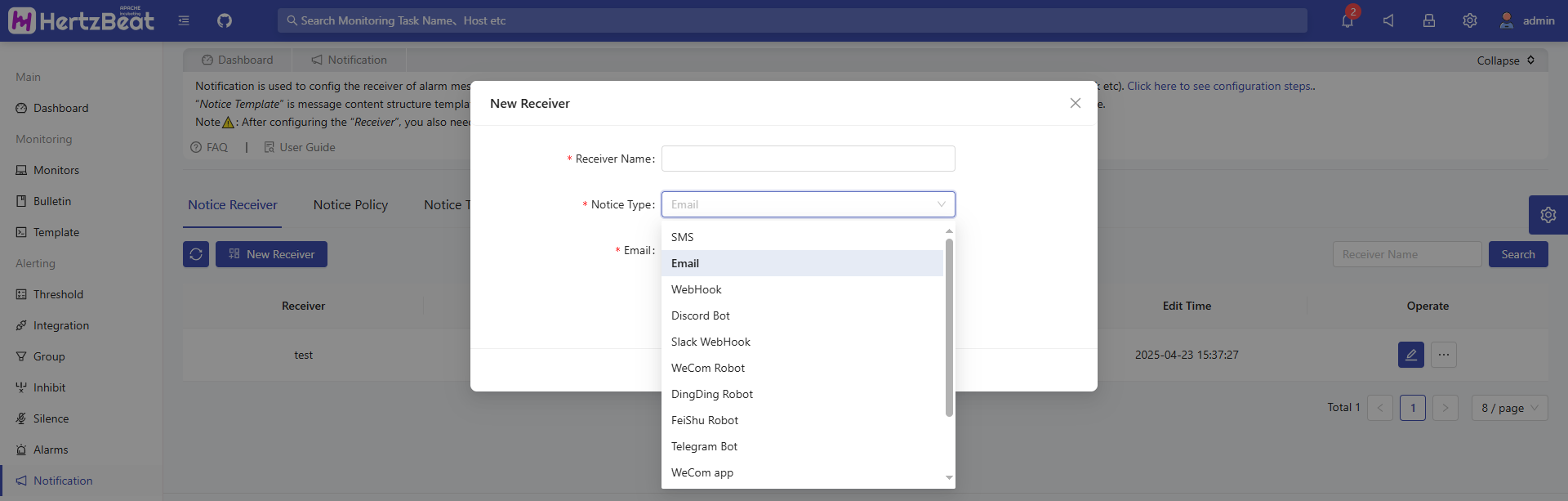Open the configuration steps link

click(x=1220, y=86)
